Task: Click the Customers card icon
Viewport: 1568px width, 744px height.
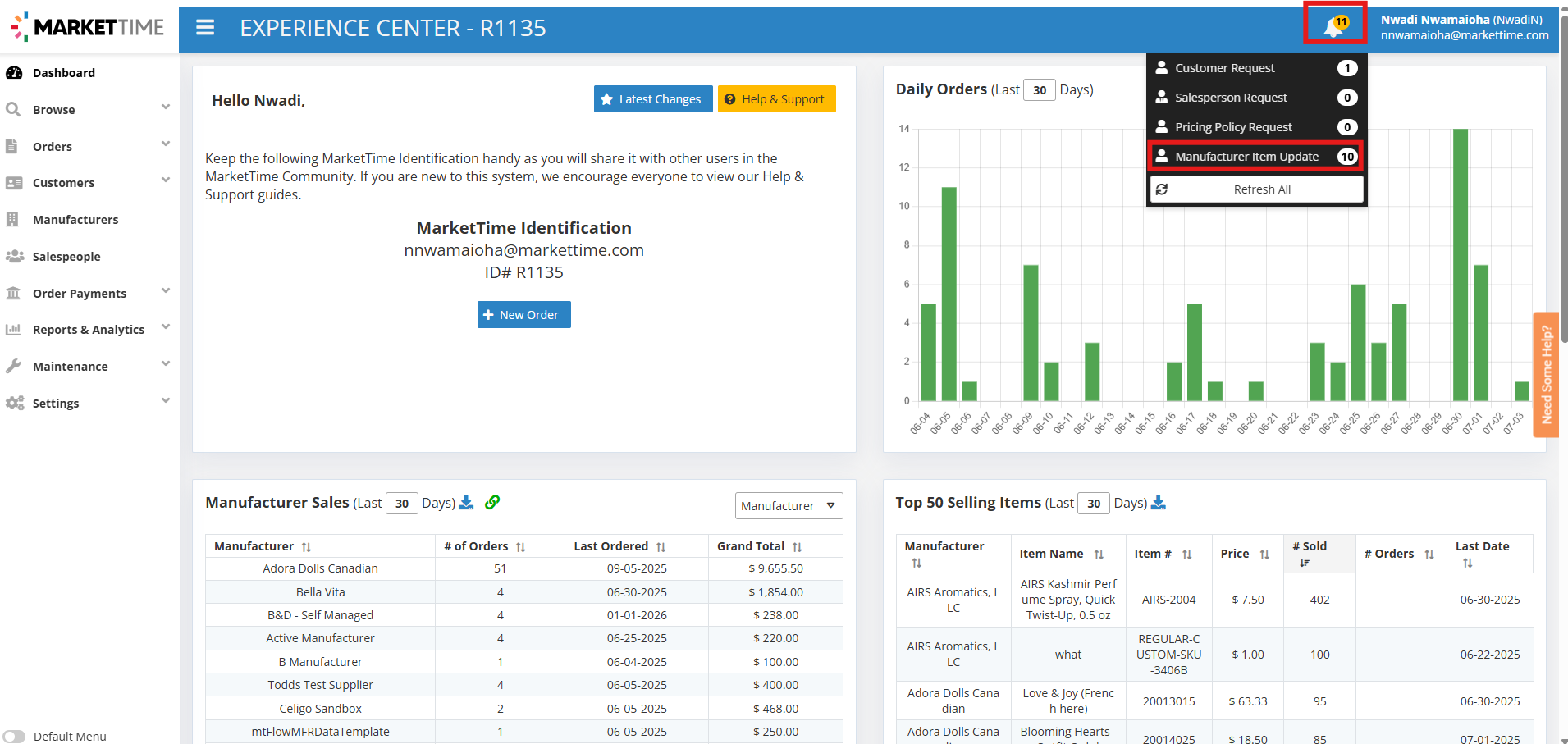Action: point(14,182)
